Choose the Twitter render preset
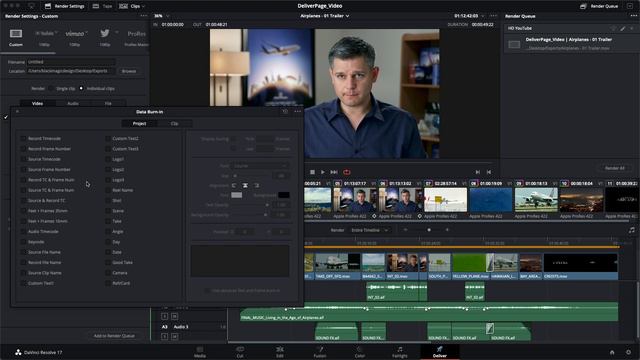Image resolution: width=640 pixels, height=360 pixels. coord(105,33)
